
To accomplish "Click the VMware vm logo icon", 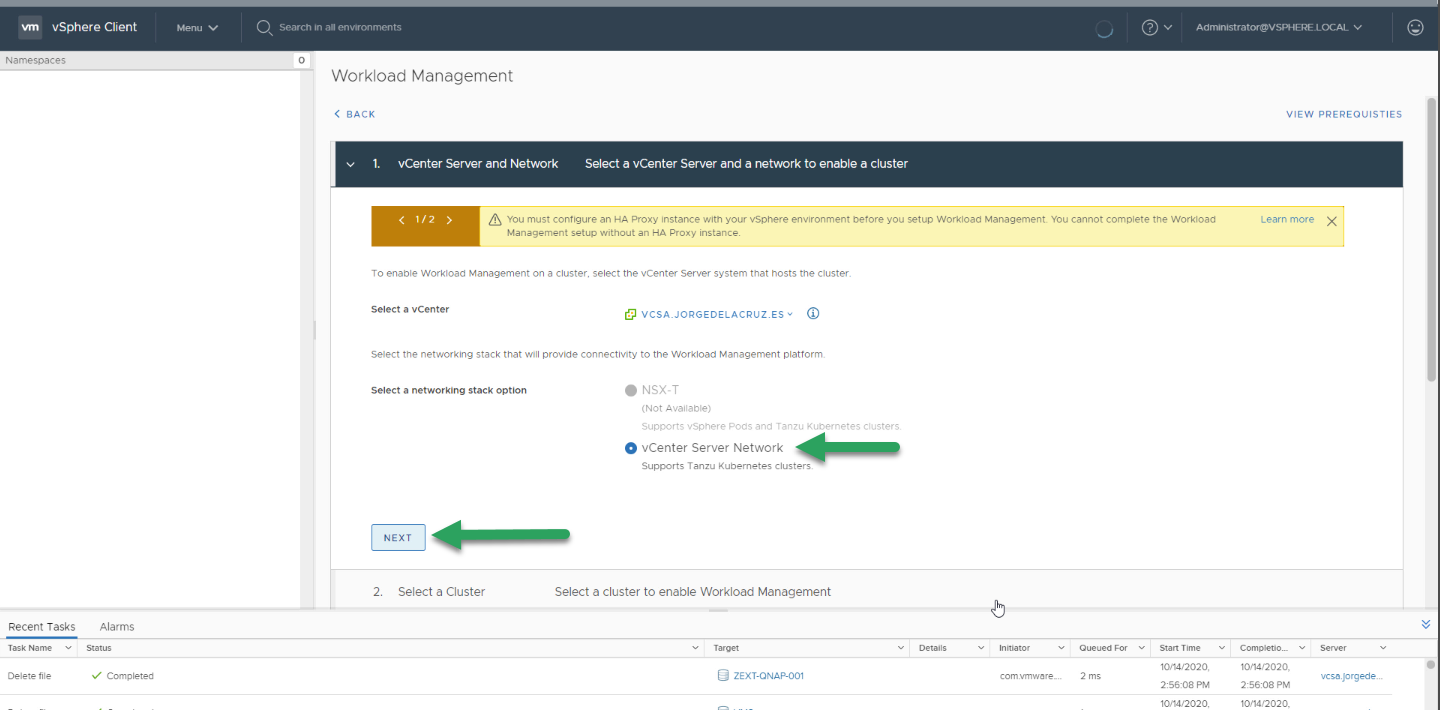I will point(30,27).
